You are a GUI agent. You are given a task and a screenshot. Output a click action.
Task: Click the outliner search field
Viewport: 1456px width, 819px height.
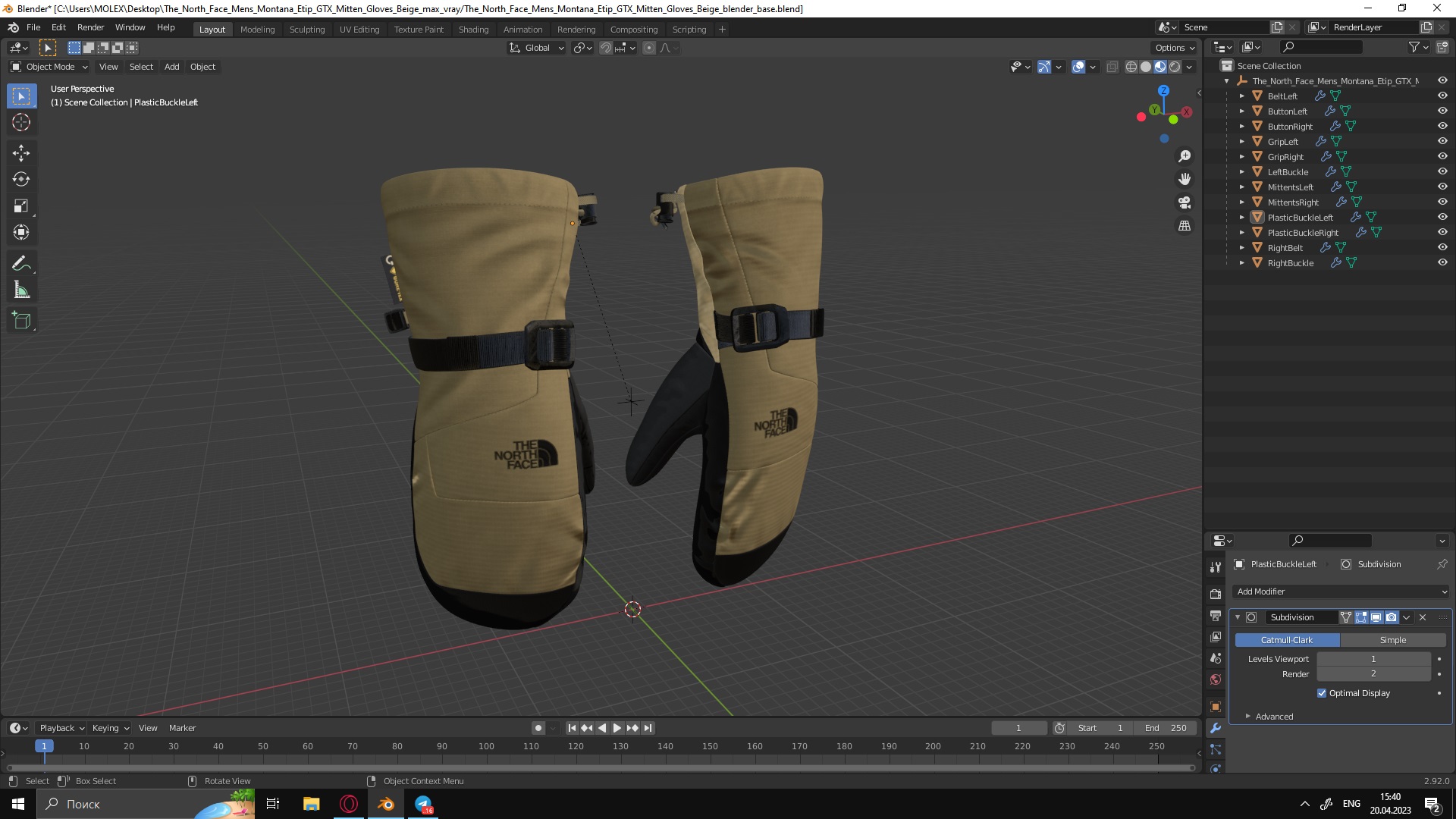(x=1320, y=48)
